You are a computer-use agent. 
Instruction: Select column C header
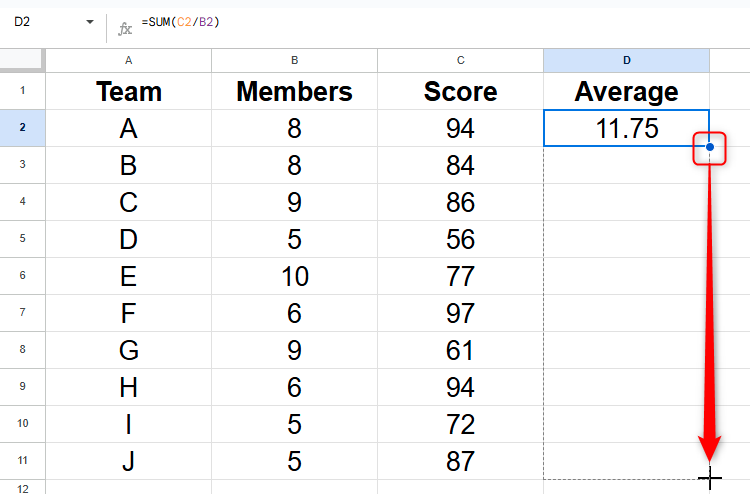[x=460, y=61]
